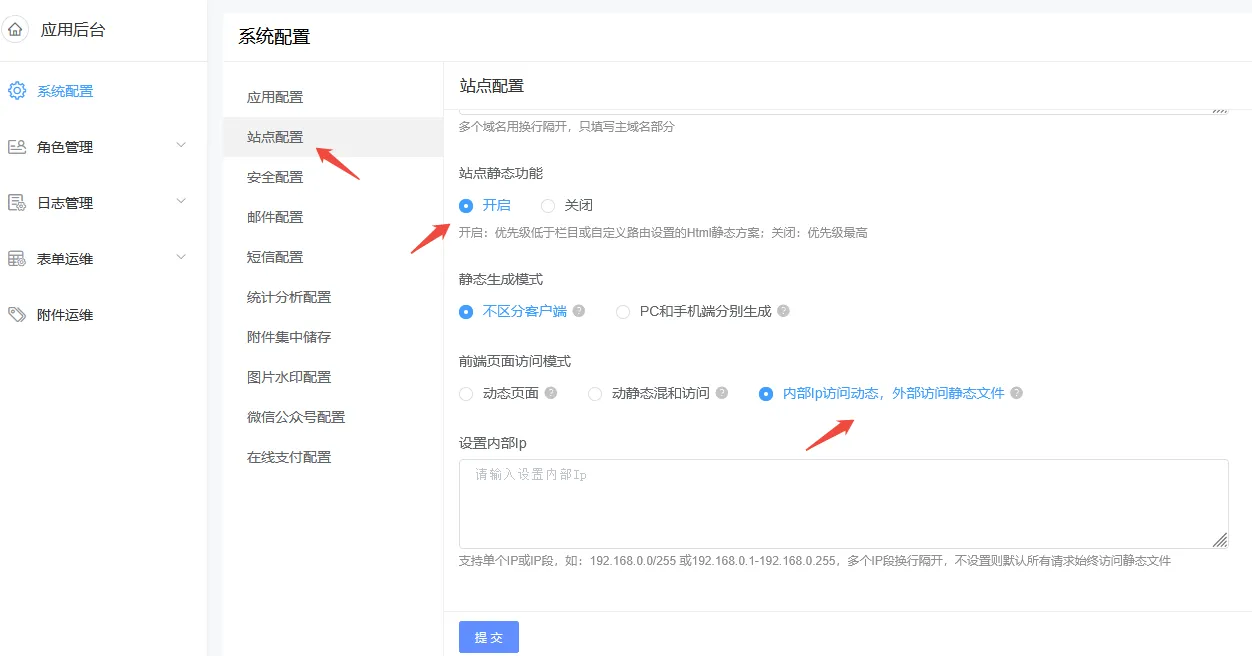Select the 关闭 radio for 站点静态功能
1252x656 pixels.
click(x=548, y=205)
